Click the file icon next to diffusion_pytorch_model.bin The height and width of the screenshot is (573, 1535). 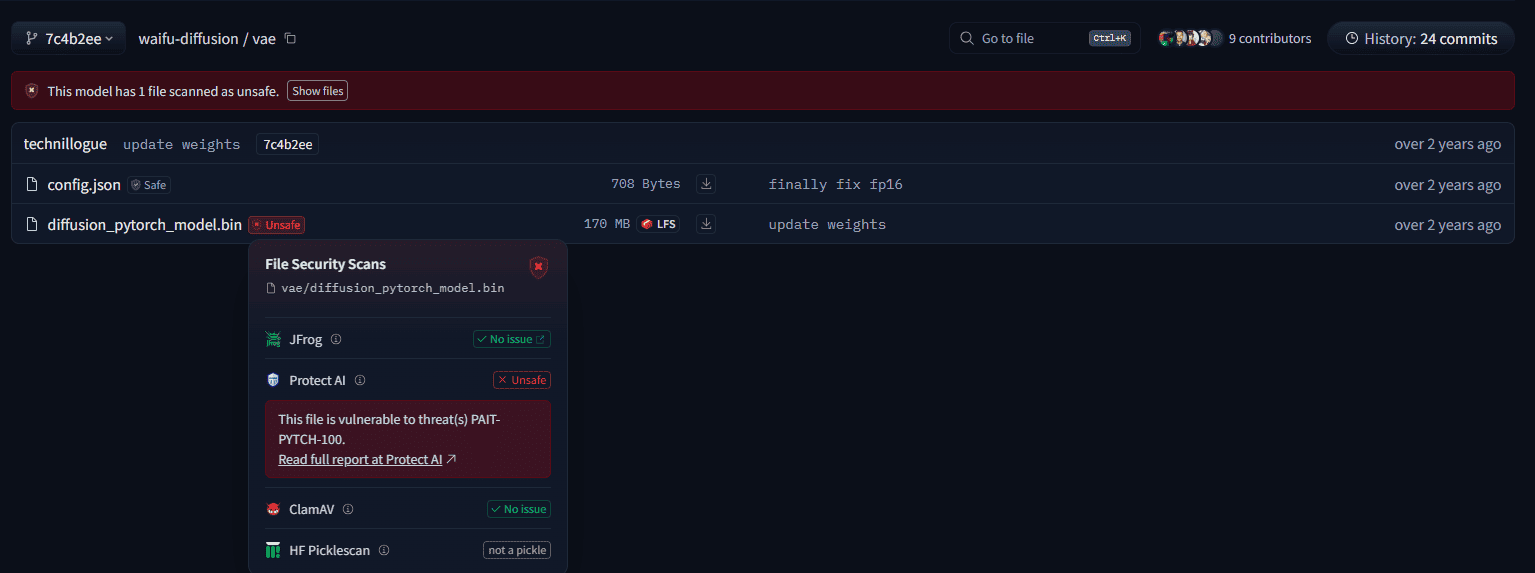tap(32, 224)
